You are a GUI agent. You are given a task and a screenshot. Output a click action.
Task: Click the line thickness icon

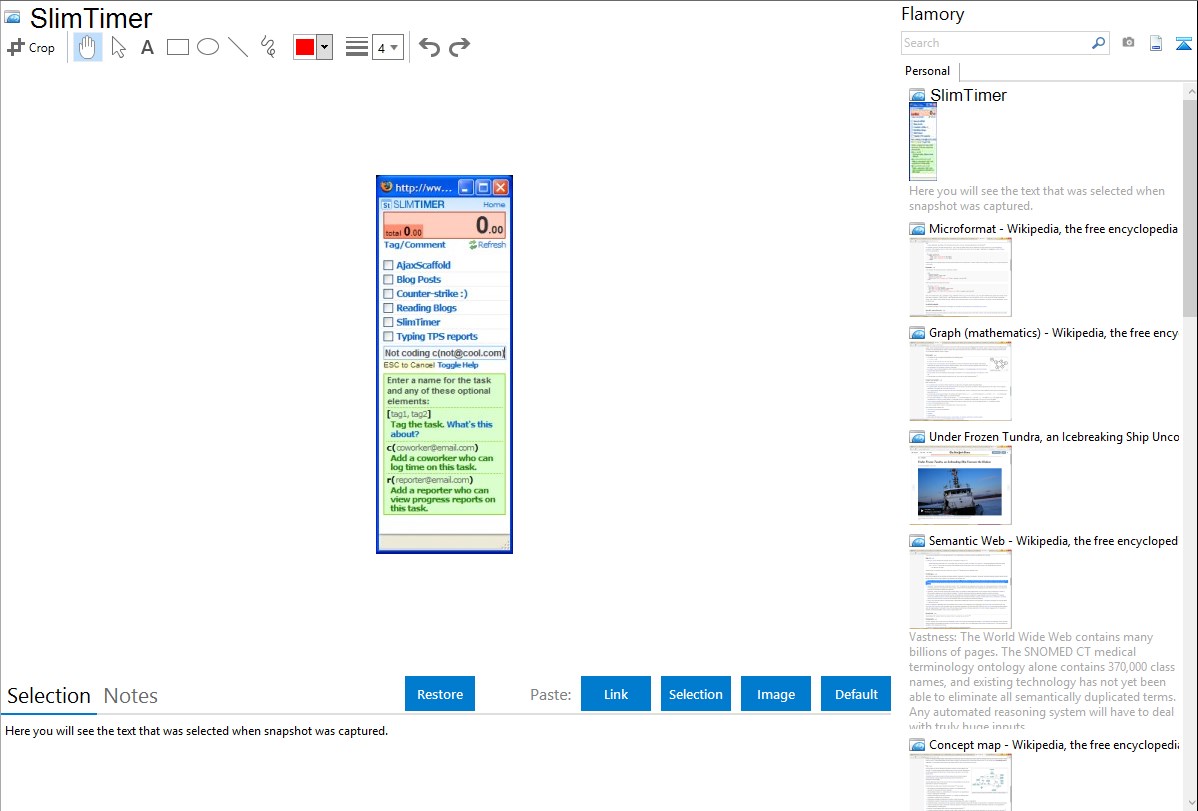click(x=356, y=47)
